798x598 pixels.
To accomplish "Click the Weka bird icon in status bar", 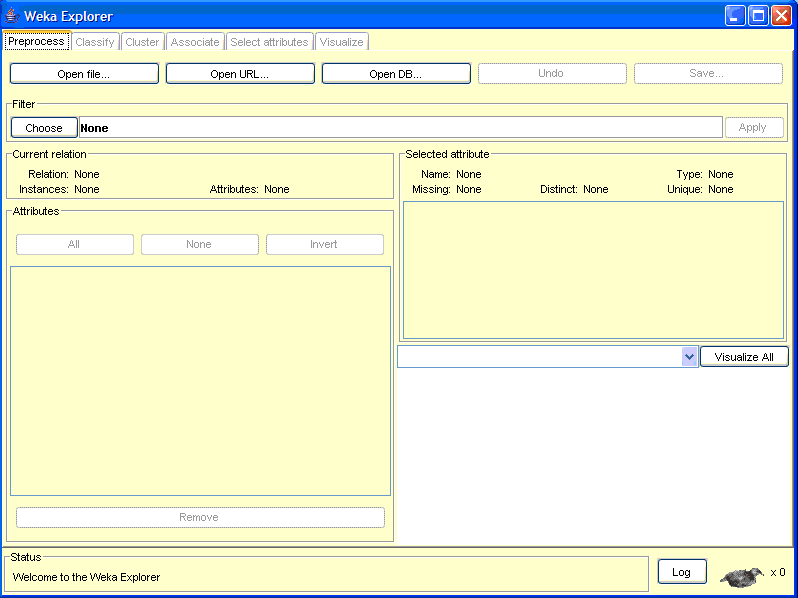I will click(x=741, y=576).
